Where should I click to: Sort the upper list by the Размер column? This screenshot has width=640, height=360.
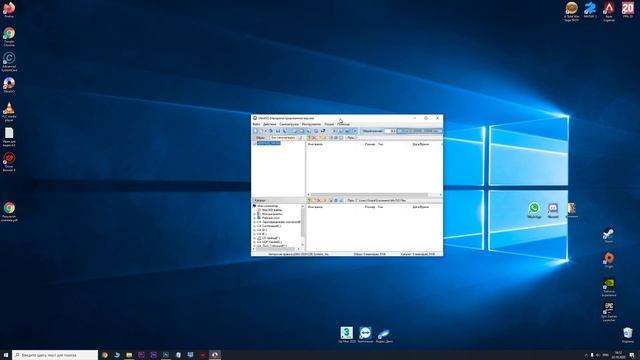pyautogui.click(x=370, y=144)
